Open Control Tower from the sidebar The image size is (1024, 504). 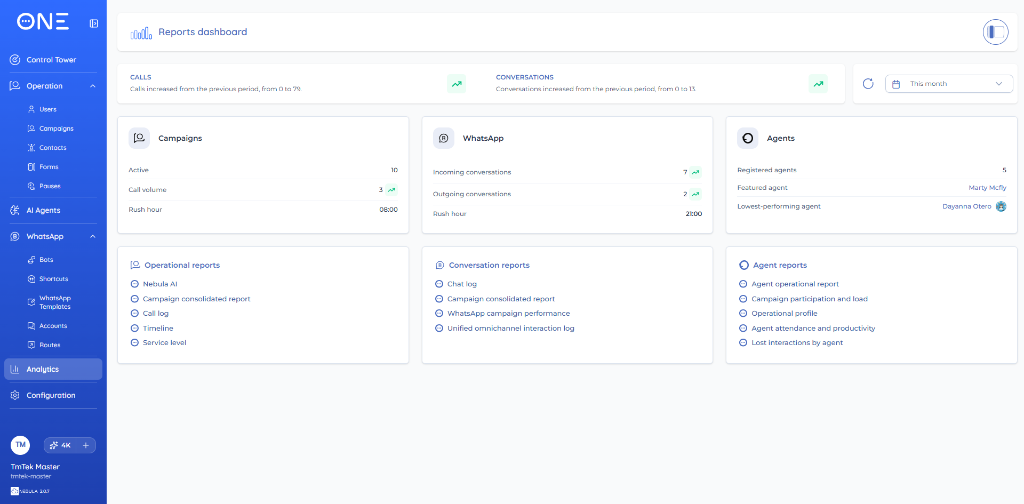(51, 60)
